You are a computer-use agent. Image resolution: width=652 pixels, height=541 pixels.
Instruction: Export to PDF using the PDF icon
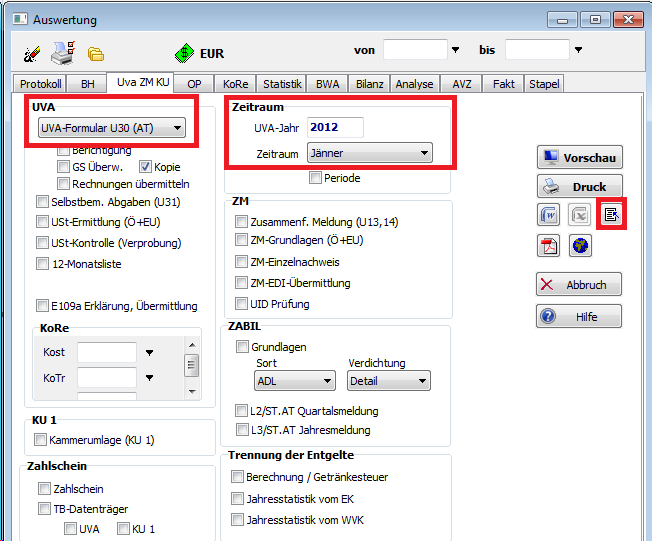[x=550, y=245]
